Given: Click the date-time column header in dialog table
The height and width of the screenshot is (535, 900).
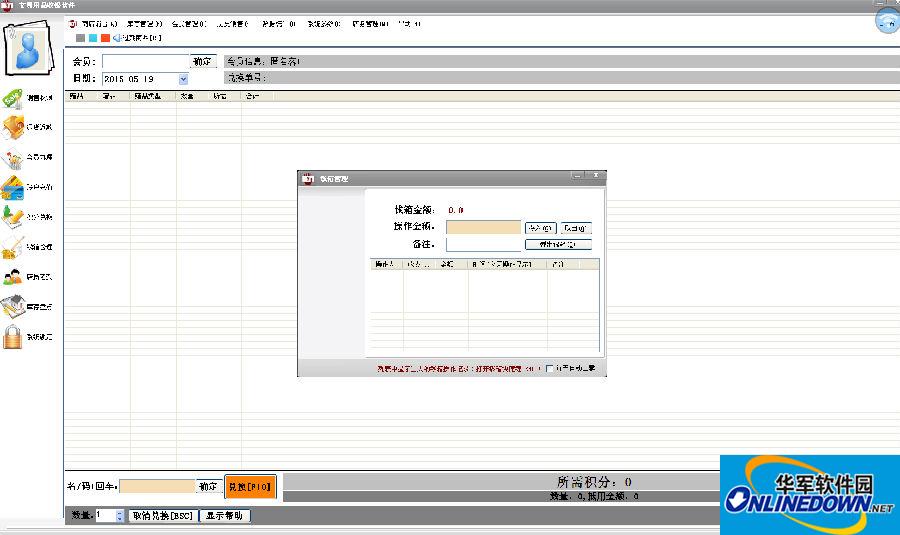Looking at the screenshot, I should coord(507,264).
